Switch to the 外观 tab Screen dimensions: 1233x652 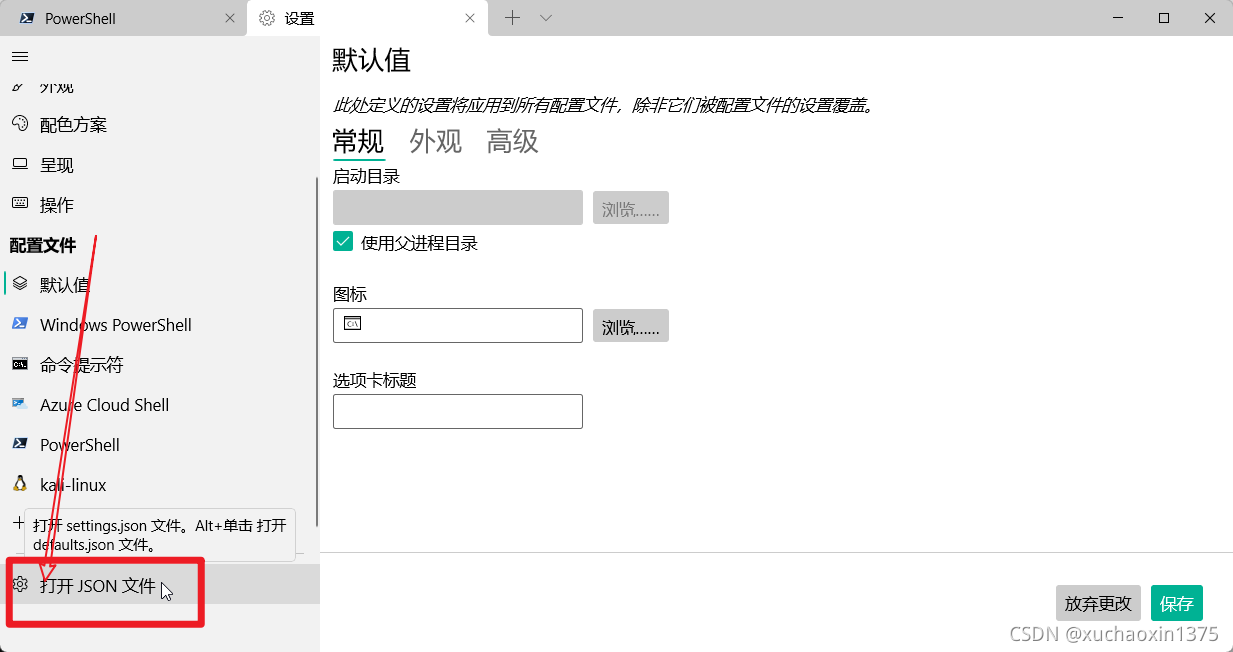point(436,142)
